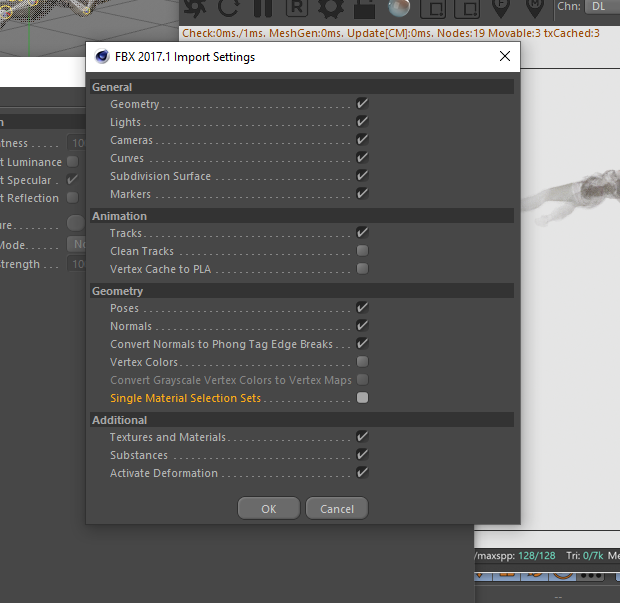620x603 pixels.
Task: Click the Animation section header
Action: pos(302,216)
